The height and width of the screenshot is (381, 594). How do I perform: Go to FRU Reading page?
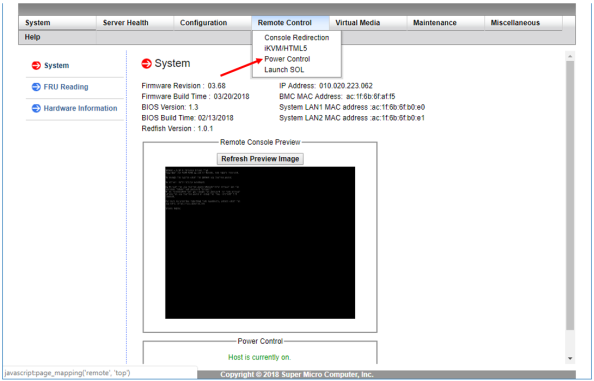point(66,87)
